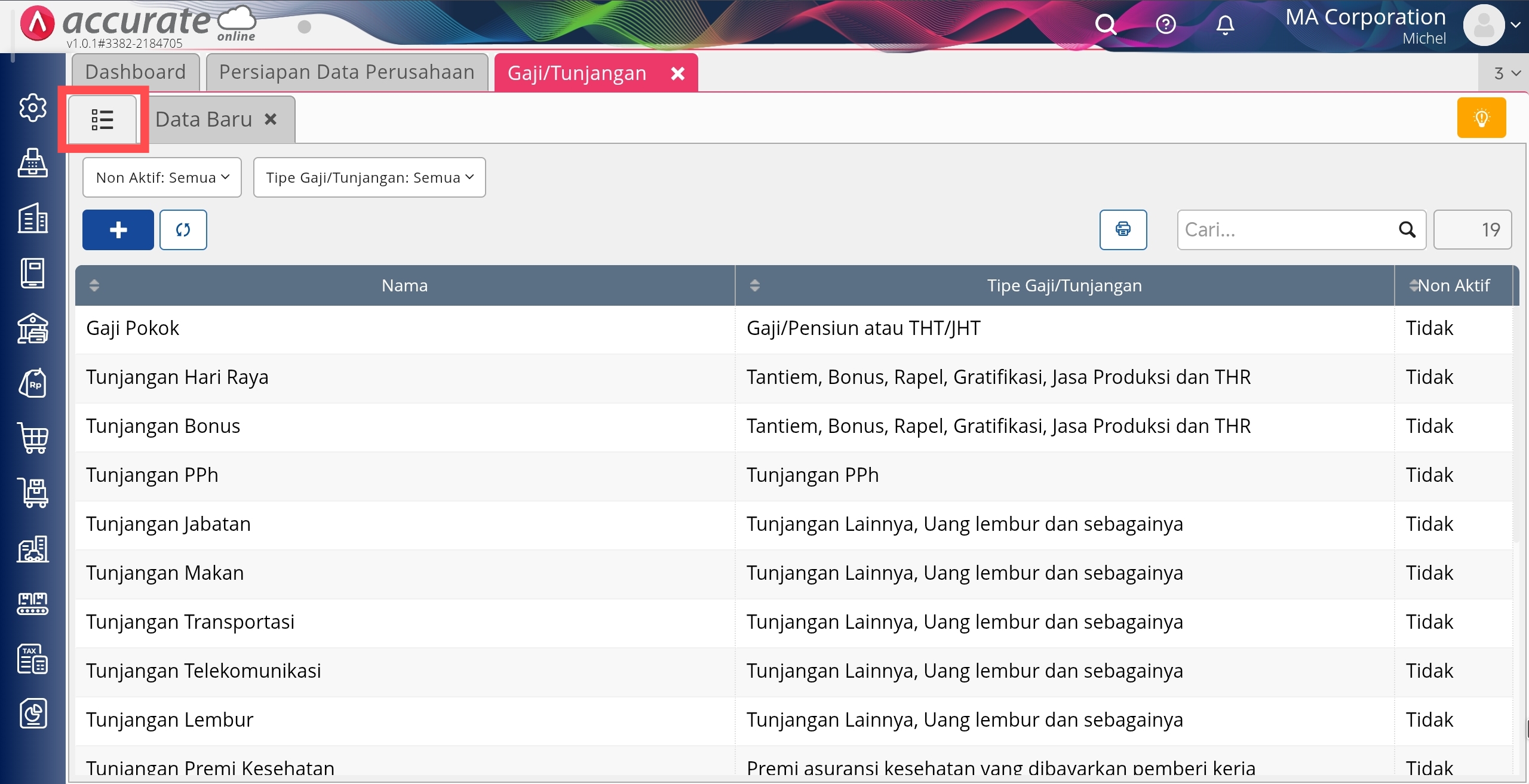Click the help question mark icon
The width and height of the screenshot is (1529, 784).
click(1165, 24)
